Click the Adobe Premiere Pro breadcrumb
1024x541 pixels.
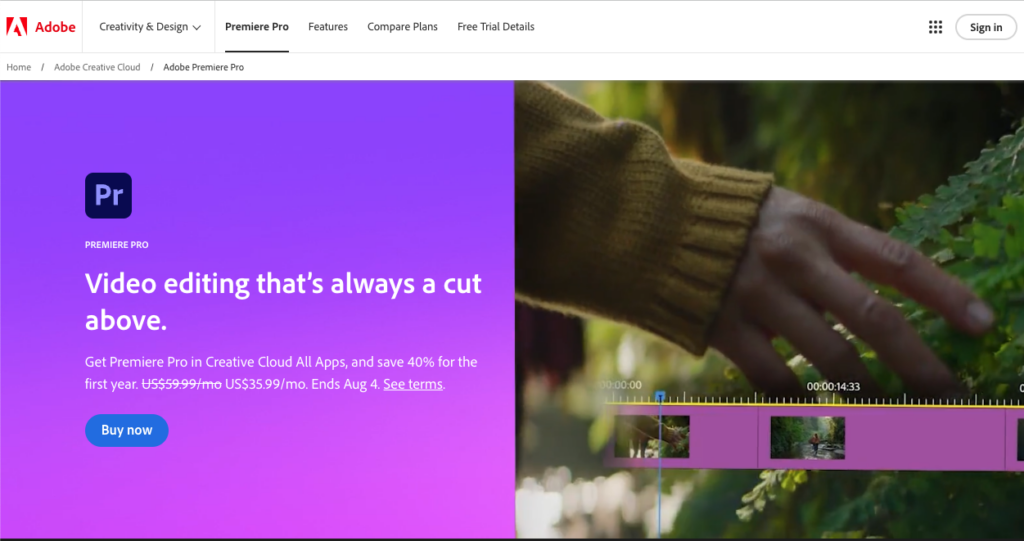click(x=204, y=67)
